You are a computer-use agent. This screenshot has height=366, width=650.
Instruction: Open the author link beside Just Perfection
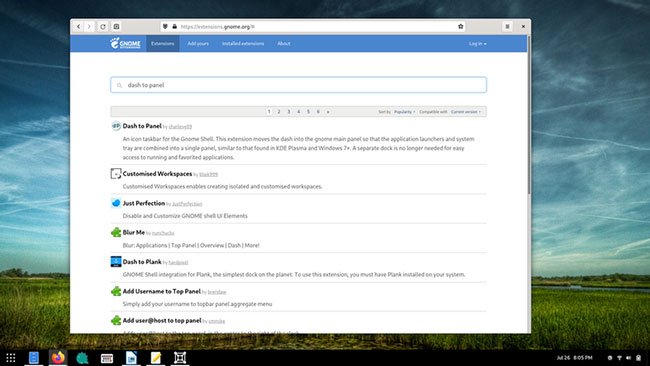point(187,204)
